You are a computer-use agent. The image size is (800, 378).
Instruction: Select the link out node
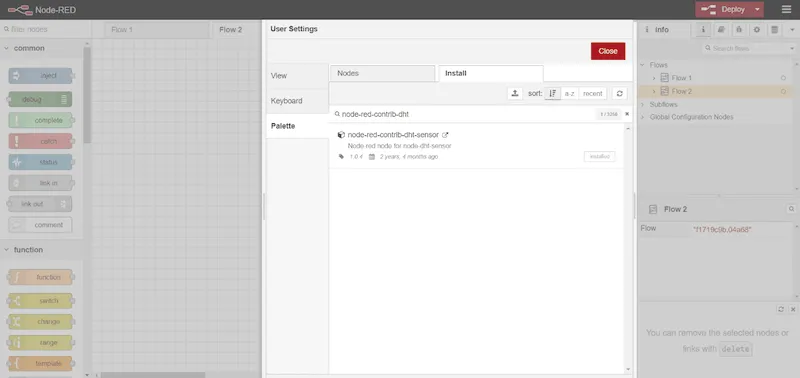(40, 204)
